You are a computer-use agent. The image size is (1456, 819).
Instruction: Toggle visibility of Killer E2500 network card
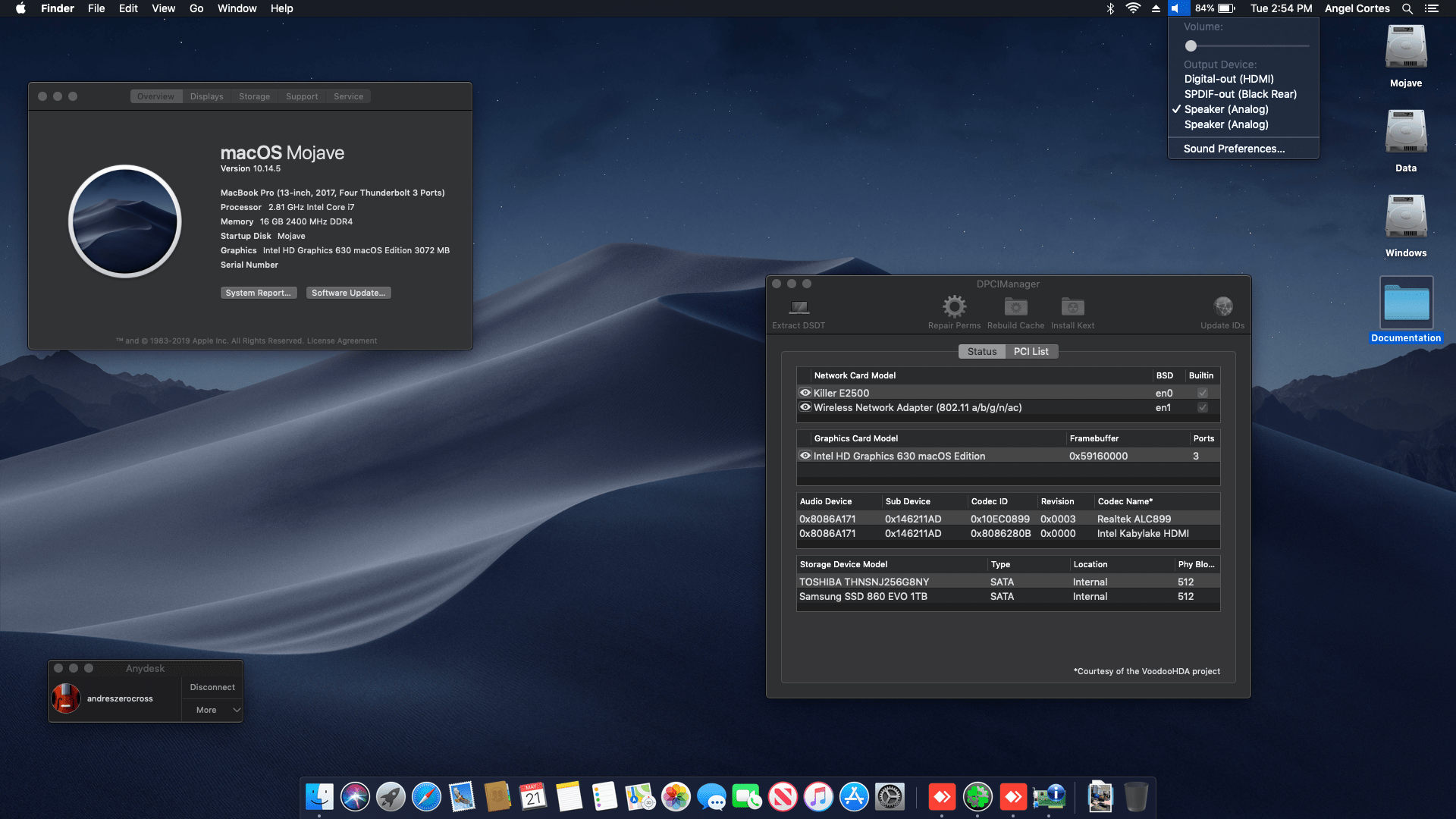pyautogui.click(x=805, y=393)
